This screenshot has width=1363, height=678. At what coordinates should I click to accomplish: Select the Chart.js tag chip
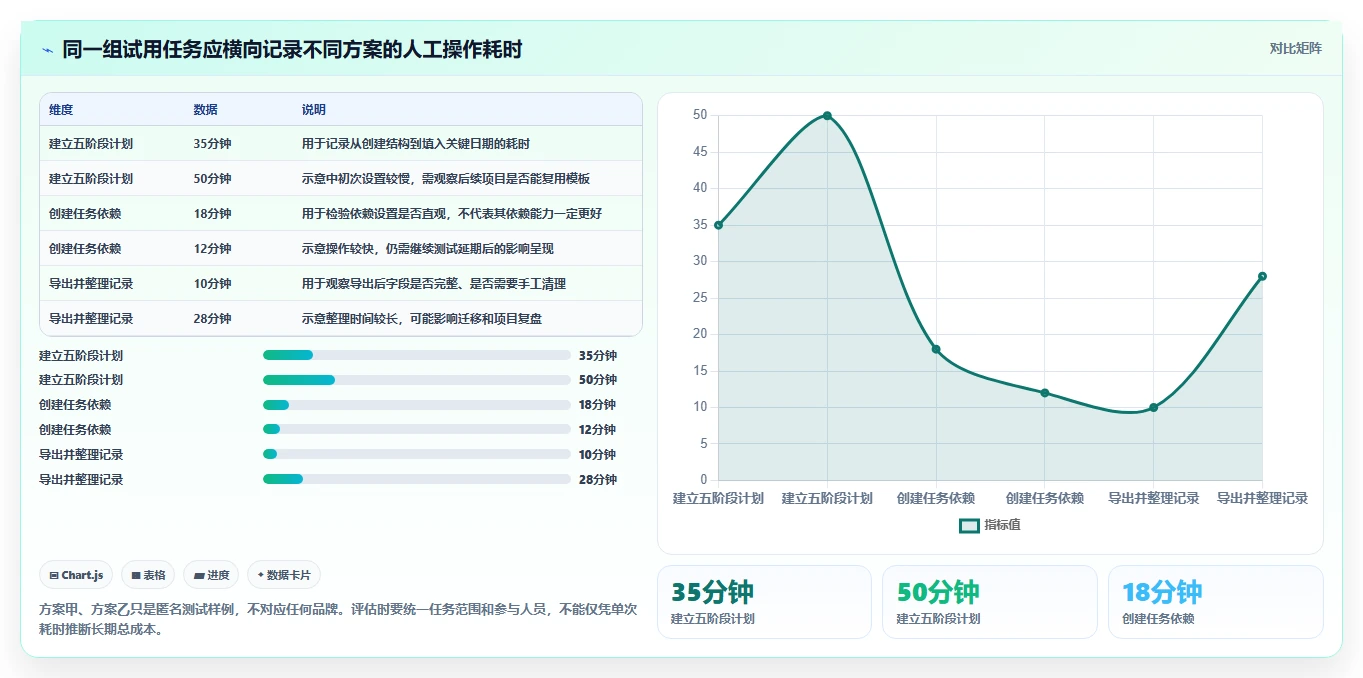(76, 575)
